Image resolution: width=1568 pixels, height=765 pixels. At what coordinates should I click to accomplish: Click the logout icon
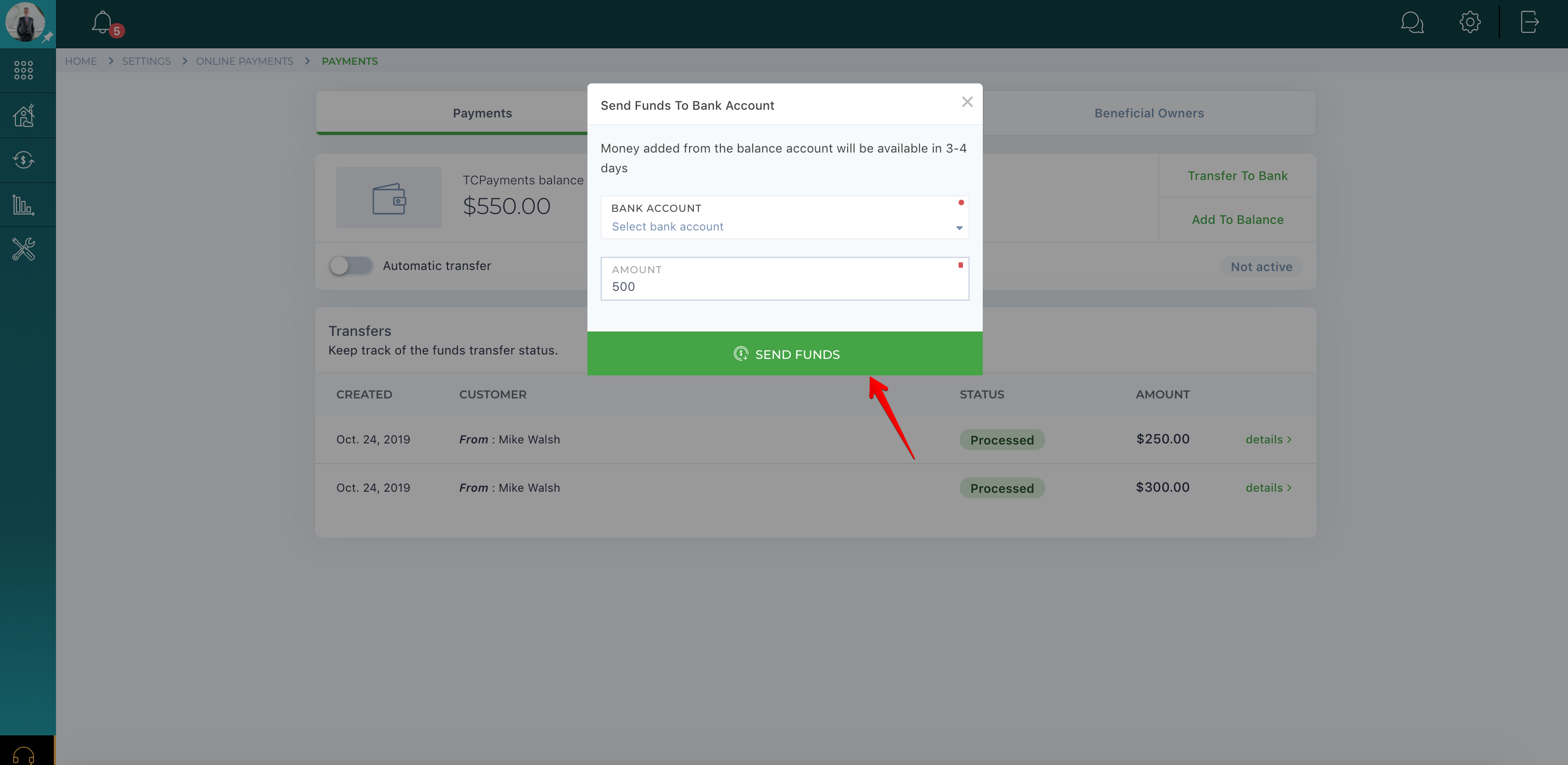pyautogui.click(x=1529, y=22)
